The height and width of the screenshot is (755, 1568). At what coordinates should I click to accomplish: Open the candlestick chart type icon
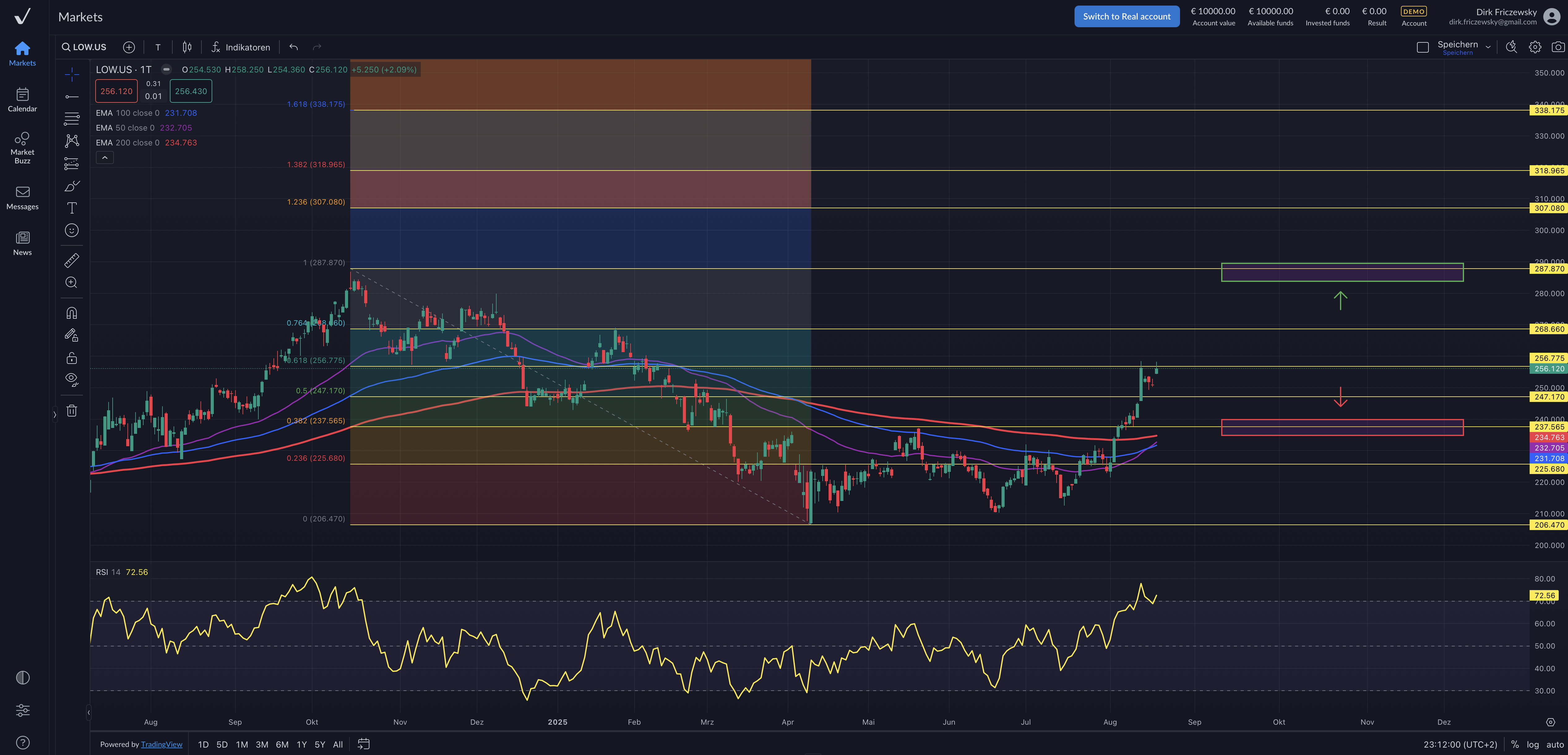[x=187, y=47]
